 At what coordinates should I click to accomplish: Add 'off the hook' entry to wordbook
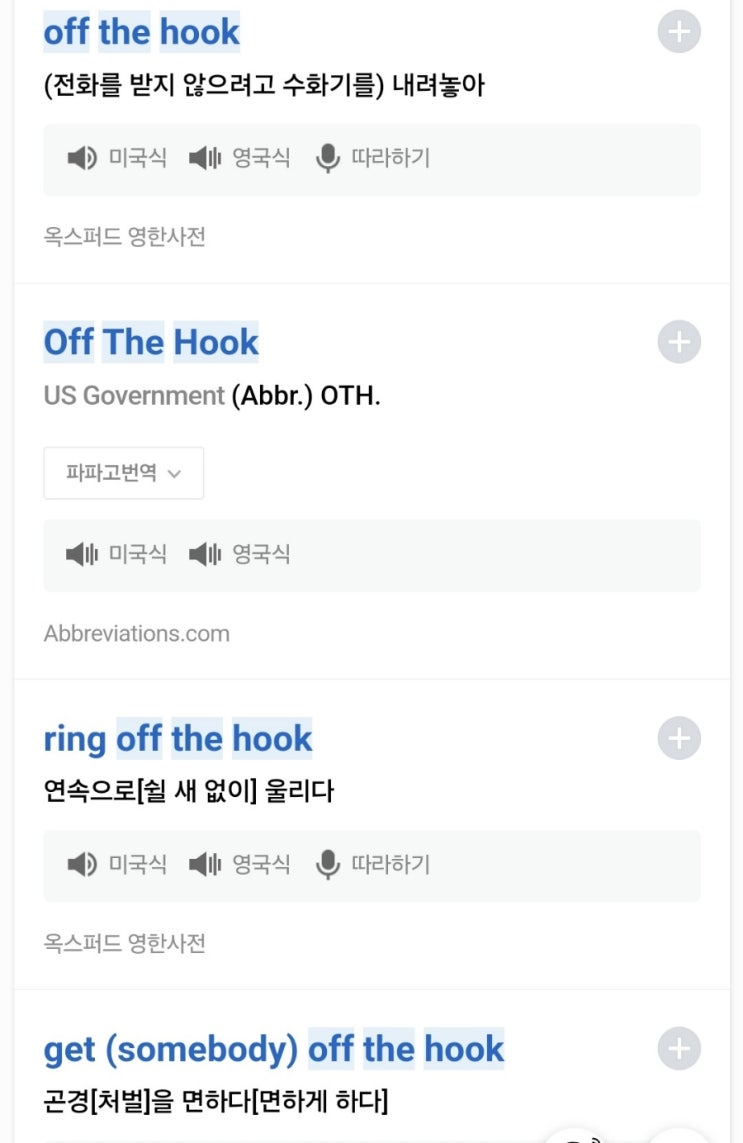pos(679,32)
